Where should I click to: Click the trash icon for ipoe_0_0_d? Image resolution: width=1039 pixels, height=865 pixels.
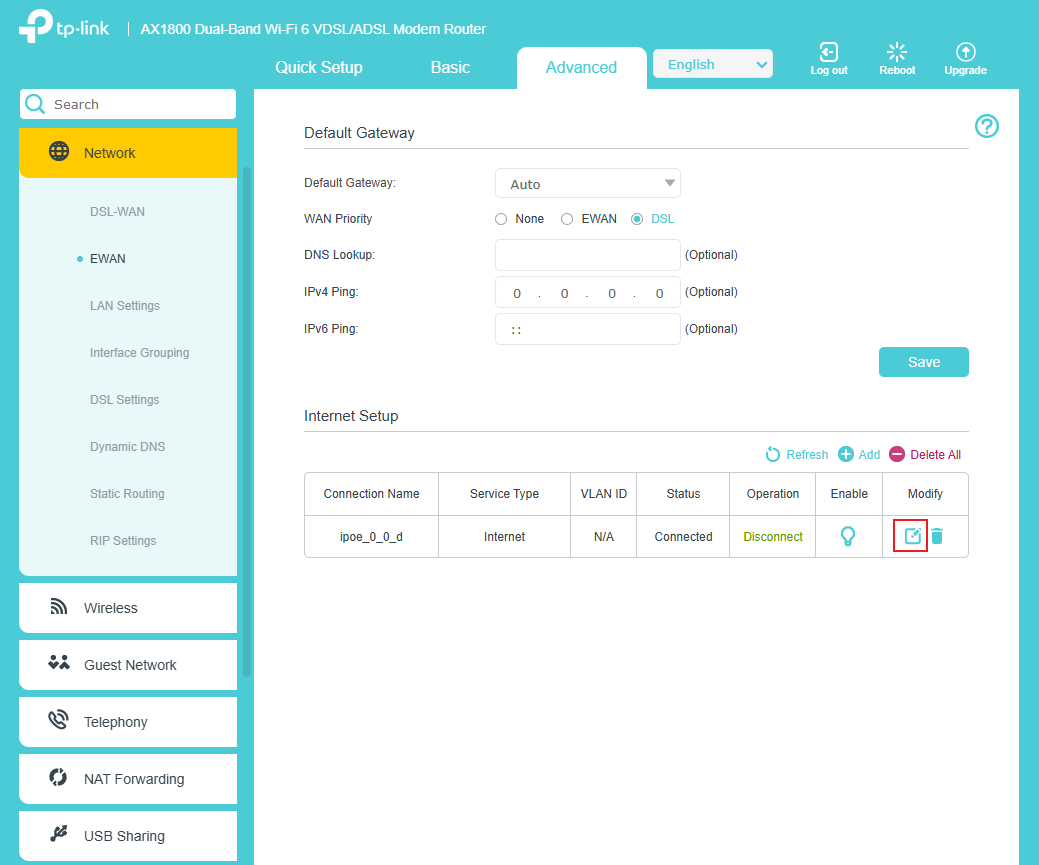(937, 537)
